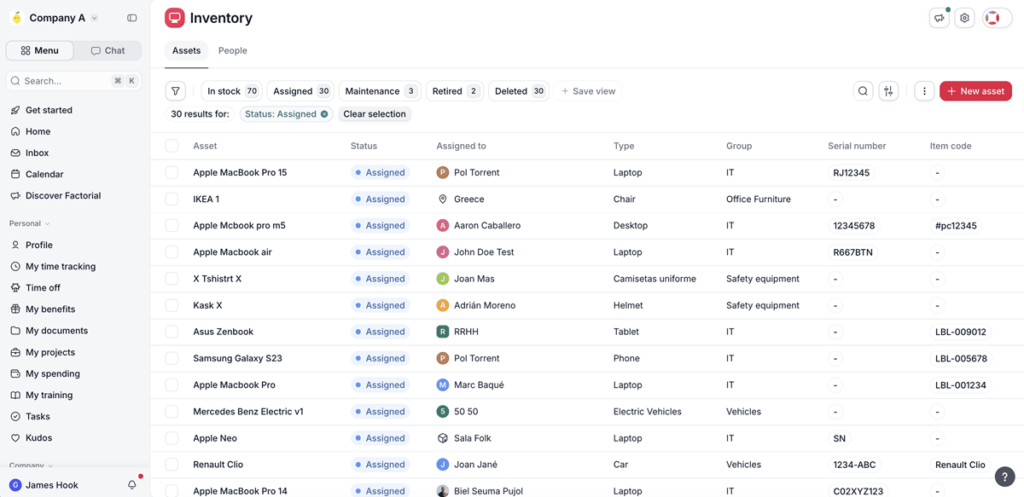The height and width of the screenshot is (497, 1024).
Task: Click Clear selection button
Action: pyautogui.click(x=374, y=114)
